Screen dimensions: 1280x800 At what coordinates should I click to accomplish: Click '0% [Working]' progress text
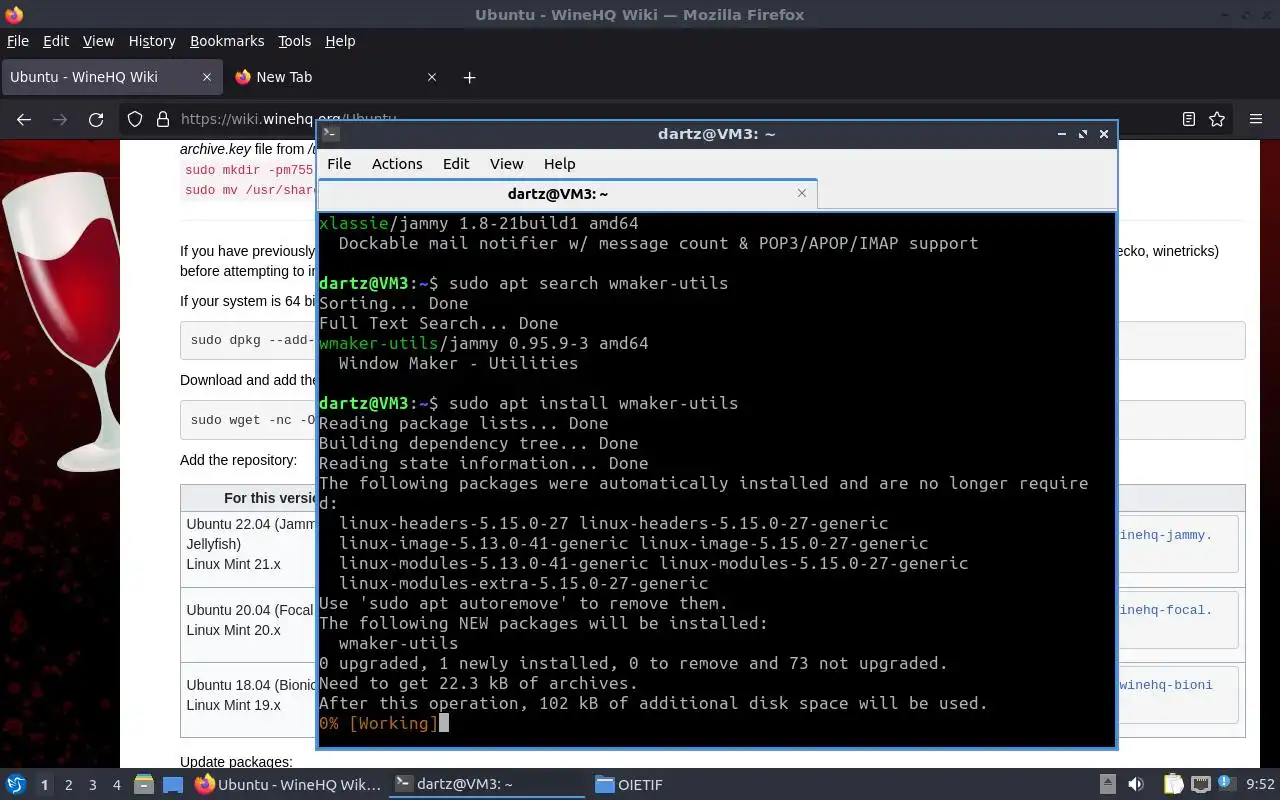(379, 723)
